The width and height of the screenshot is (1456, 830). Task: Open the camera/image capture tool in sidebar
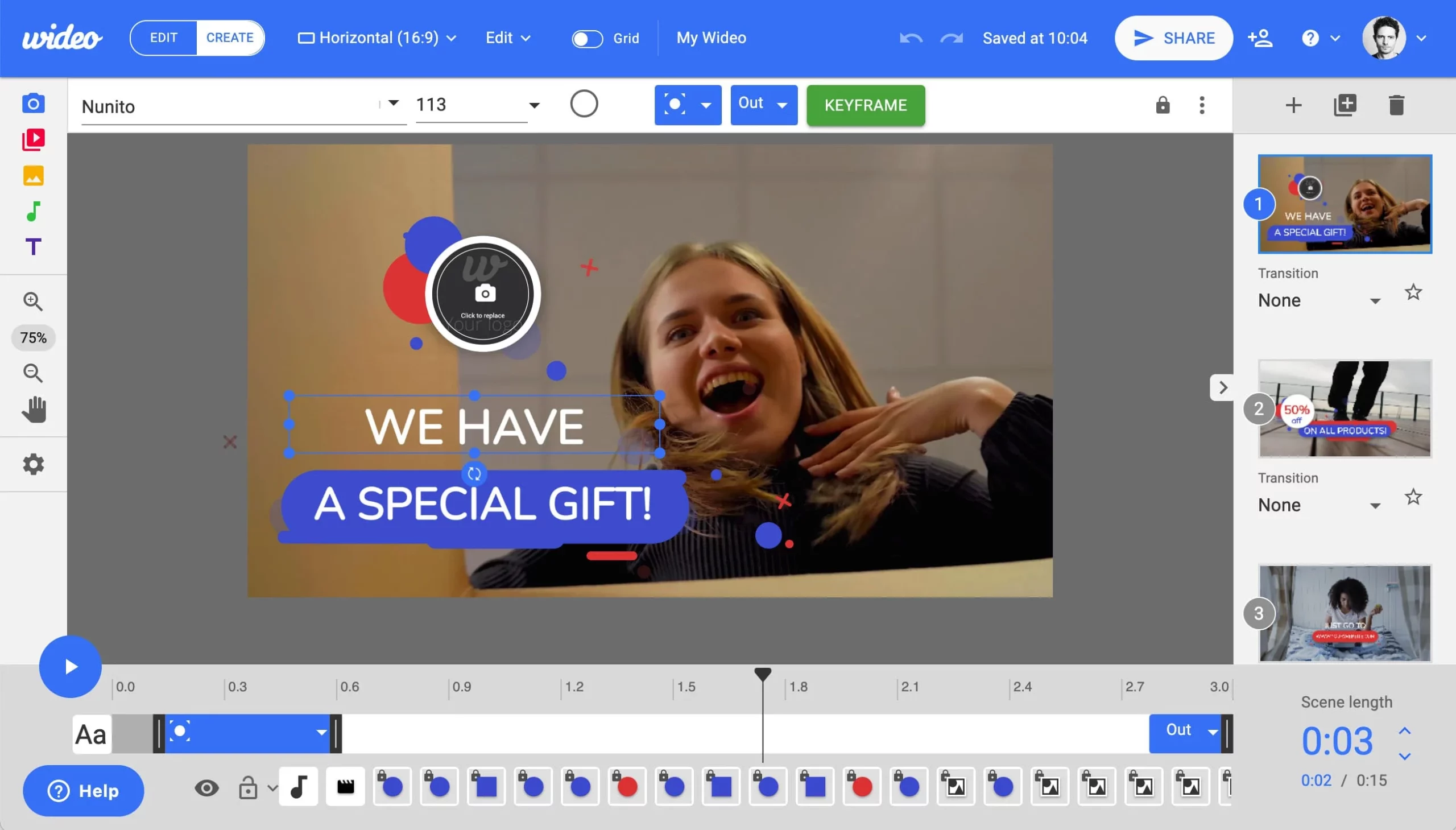(33, 104)
